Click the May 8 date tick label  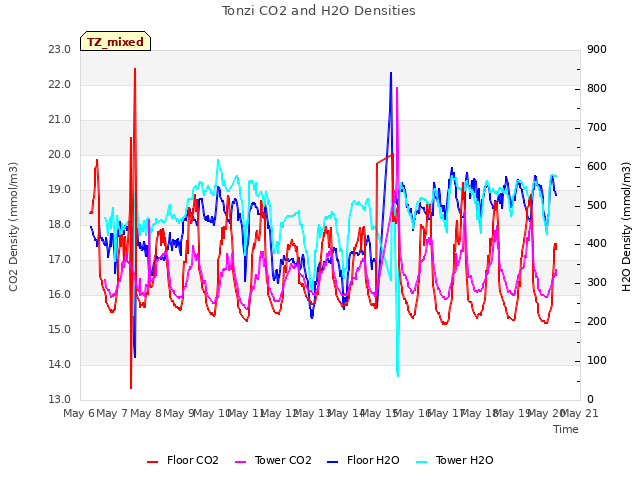(146, 413)
